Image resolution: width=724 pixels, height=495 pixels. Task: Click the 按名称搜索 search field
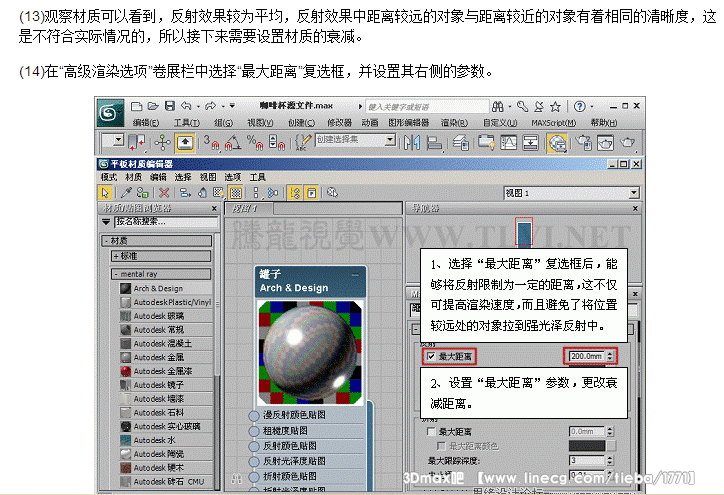pyautogui.click(x=166, y=222)
